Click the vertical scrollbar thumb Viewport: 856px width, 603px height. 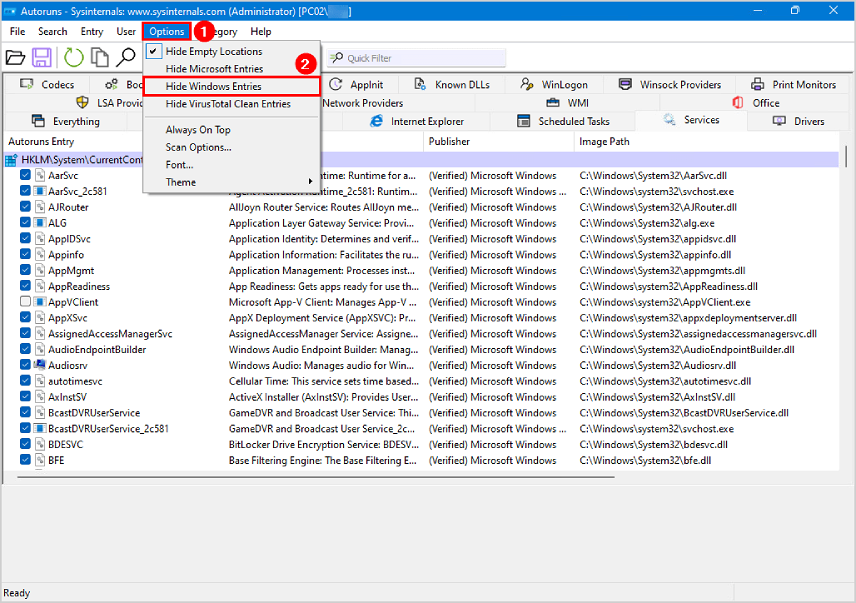click(x=847, y=157)
